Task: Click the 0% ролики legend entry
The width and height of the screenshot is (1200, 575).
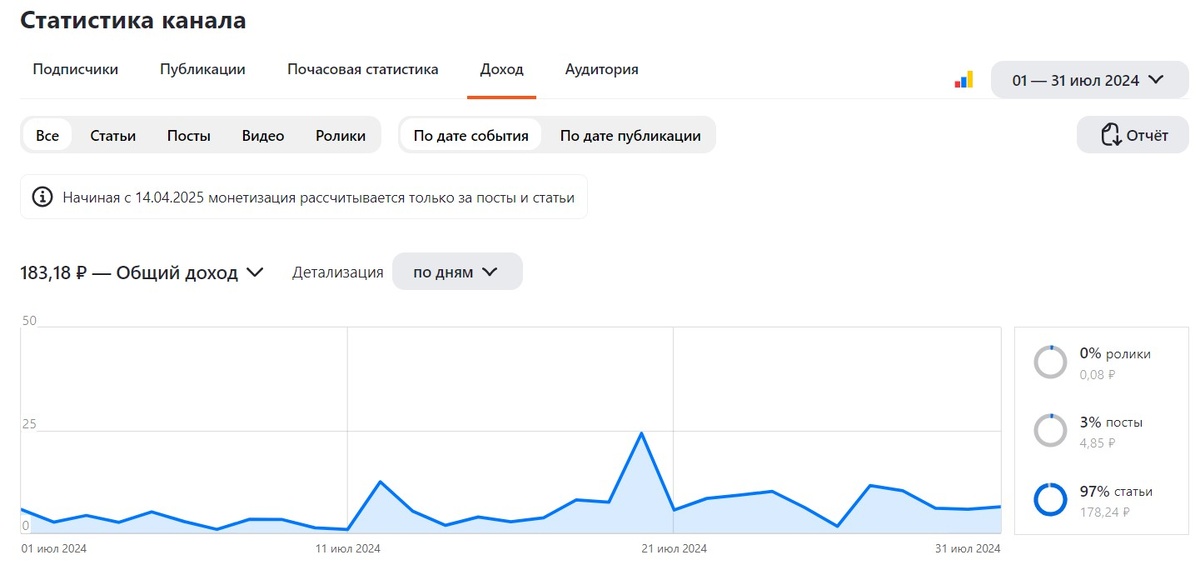Action: point(1115,353)
